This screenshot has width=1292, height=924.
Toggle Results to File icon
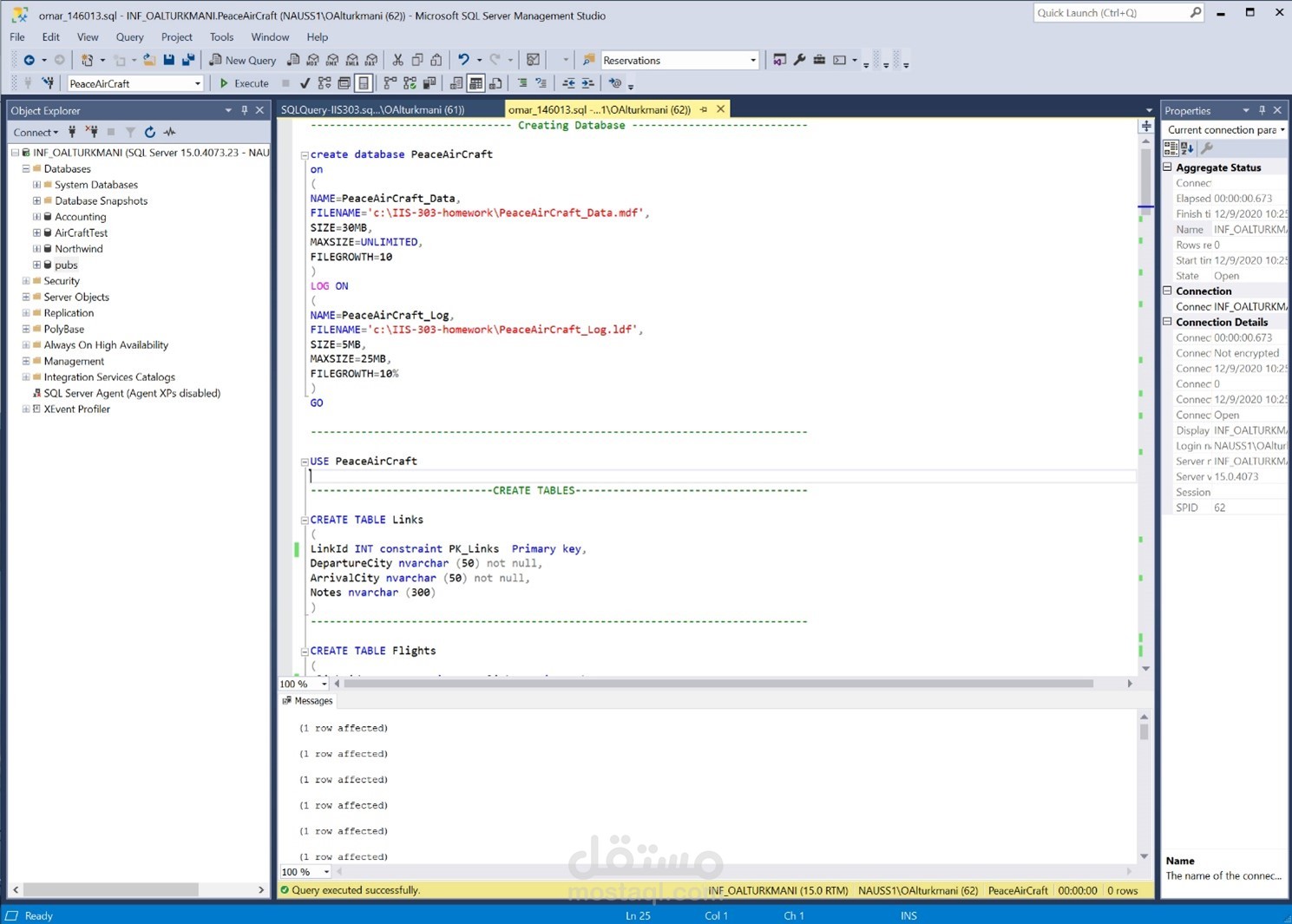495,83
